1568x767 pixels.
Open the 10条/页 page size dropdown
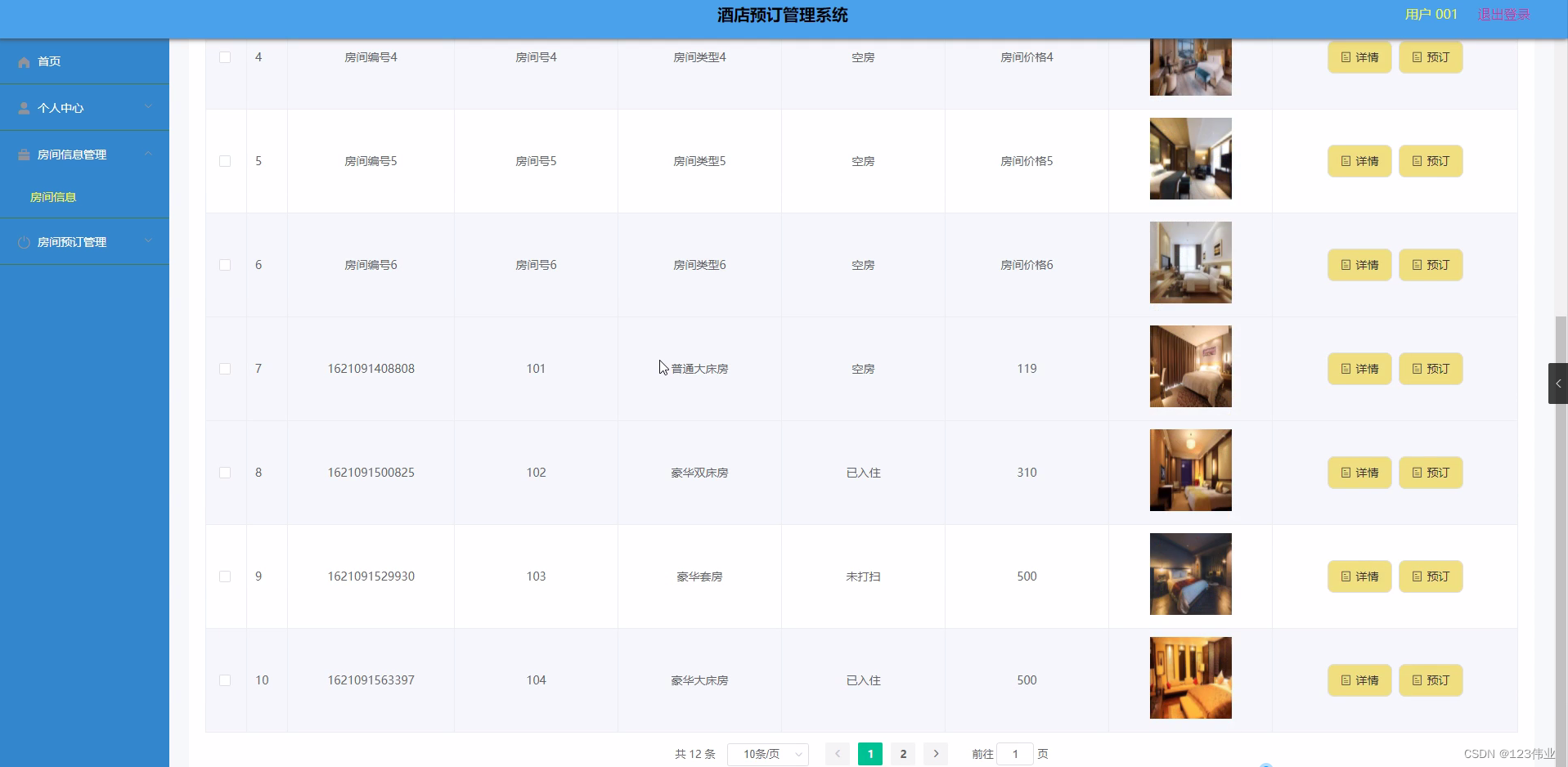pos(768,754)
